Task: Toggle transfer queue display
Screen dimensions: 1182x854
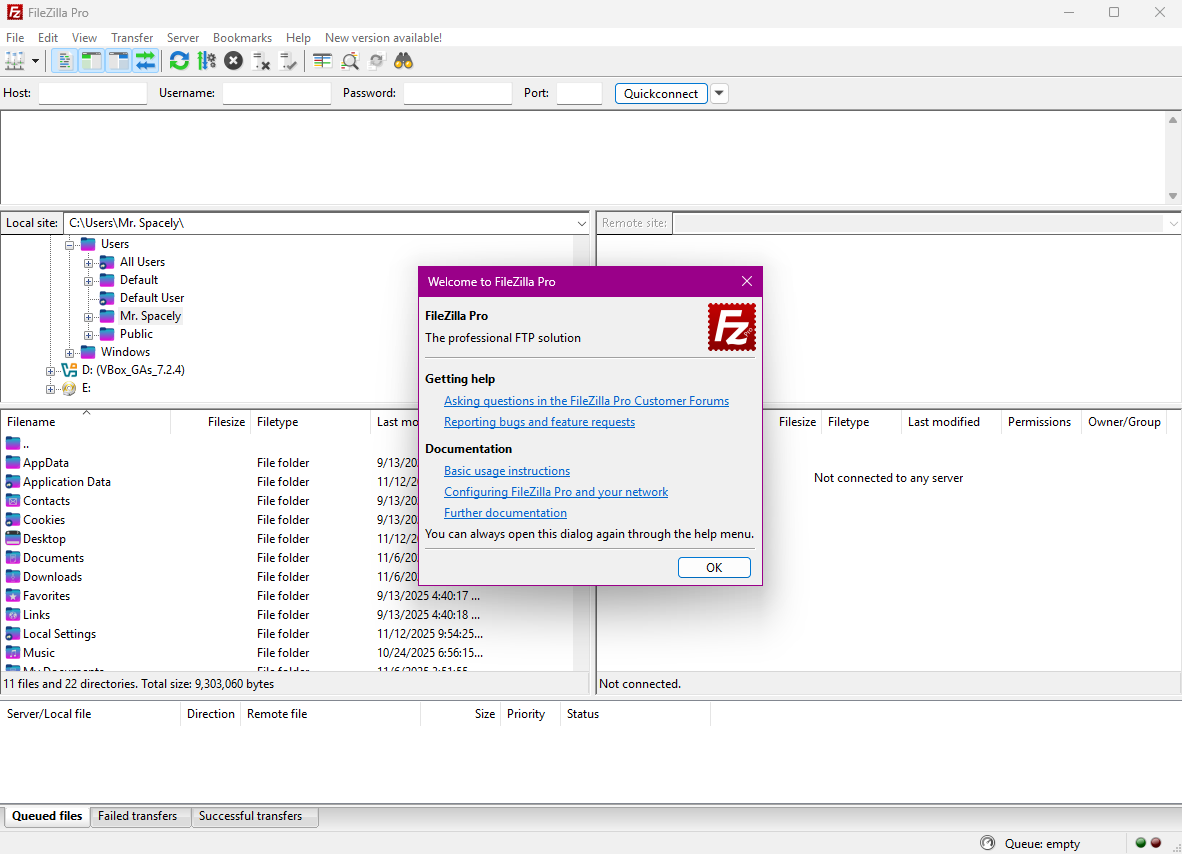Action: click(146, 61)
